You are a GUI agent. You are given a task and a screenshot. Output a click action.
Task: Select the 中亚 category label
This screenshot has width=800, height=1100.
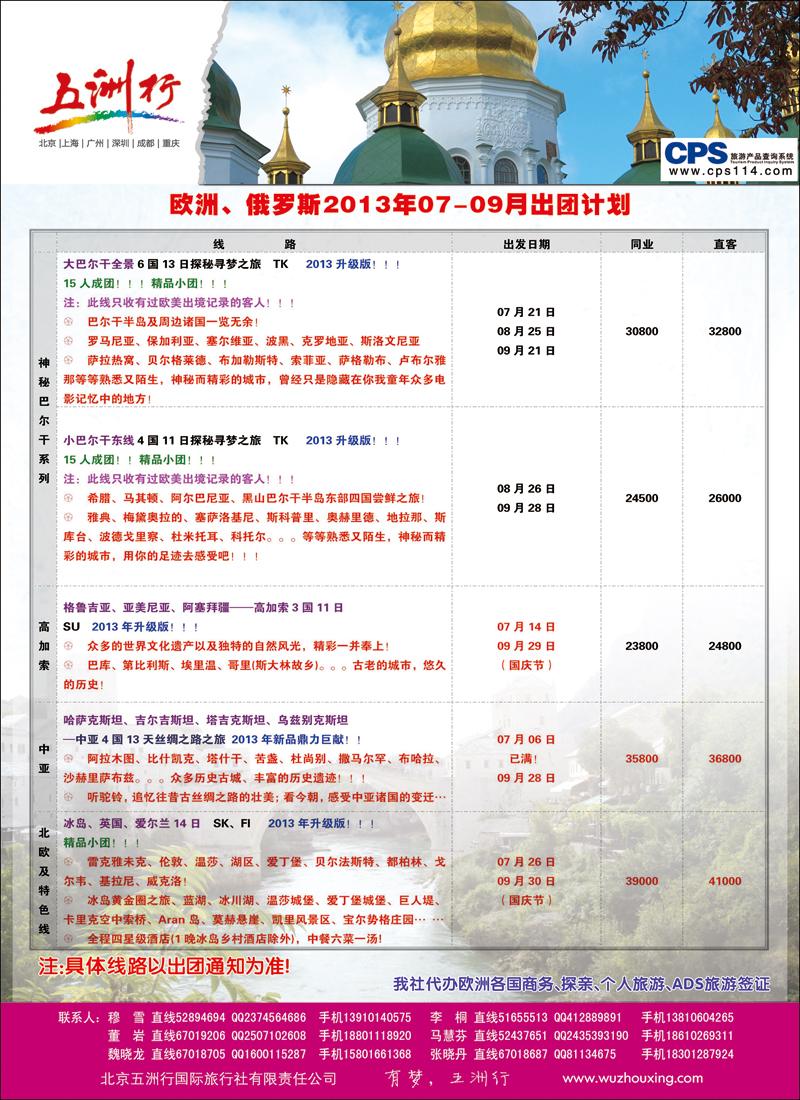(x=44, y=758)
